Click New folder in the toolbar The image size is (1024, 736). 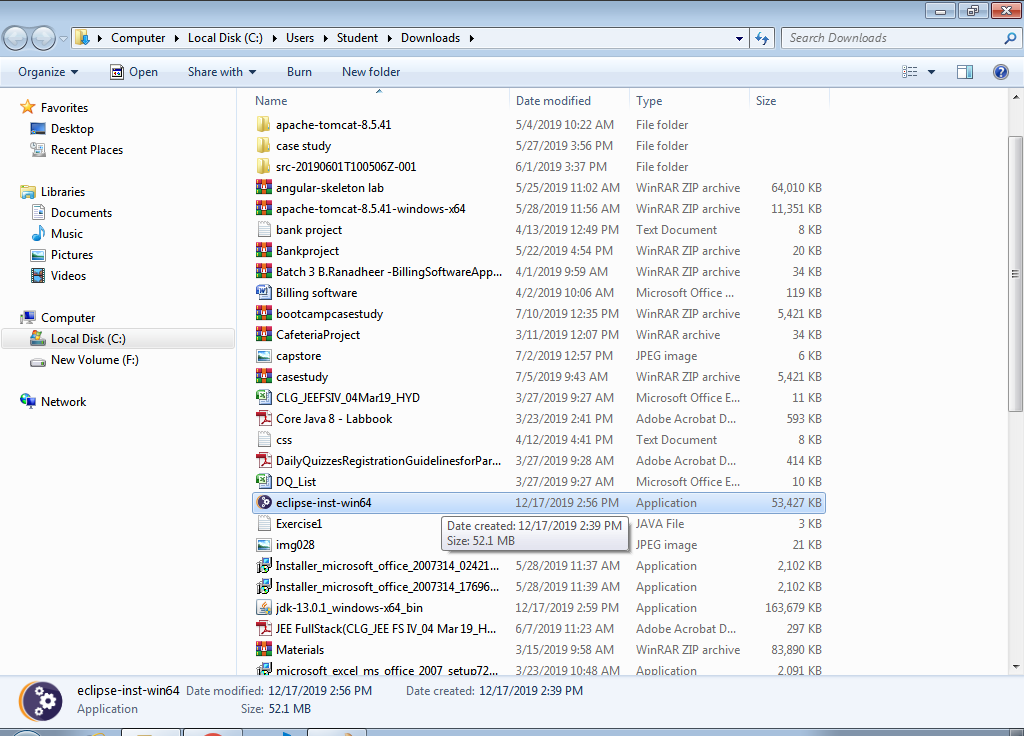pos(371,72)
